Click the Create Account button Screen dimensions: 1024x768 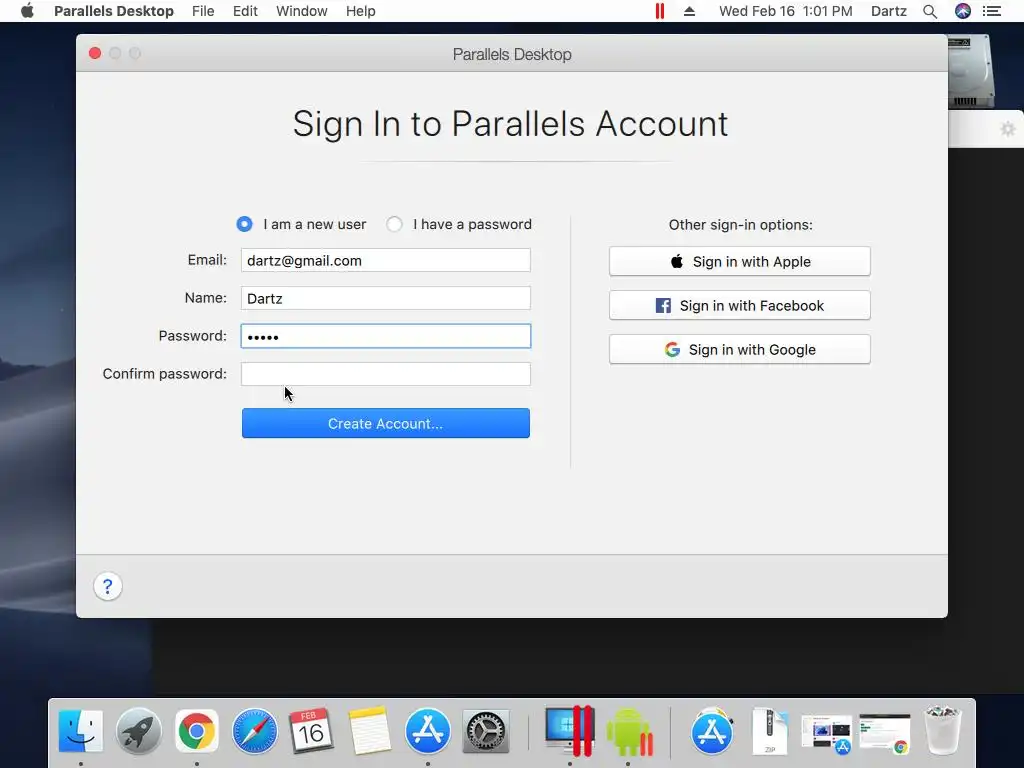point(385,423)
